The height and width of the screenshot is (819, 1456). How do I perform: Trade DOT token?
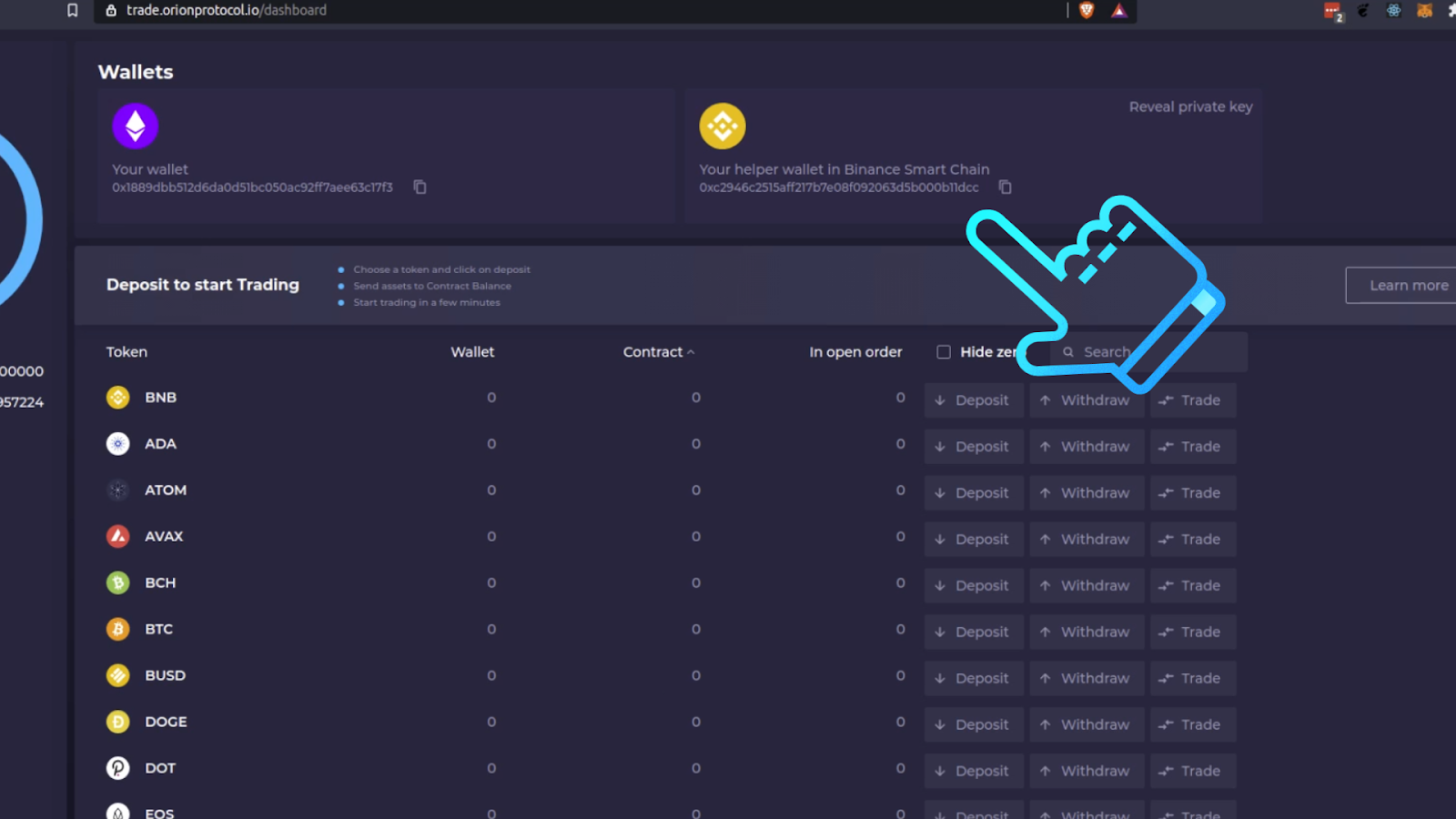(x=1193, y=772)
